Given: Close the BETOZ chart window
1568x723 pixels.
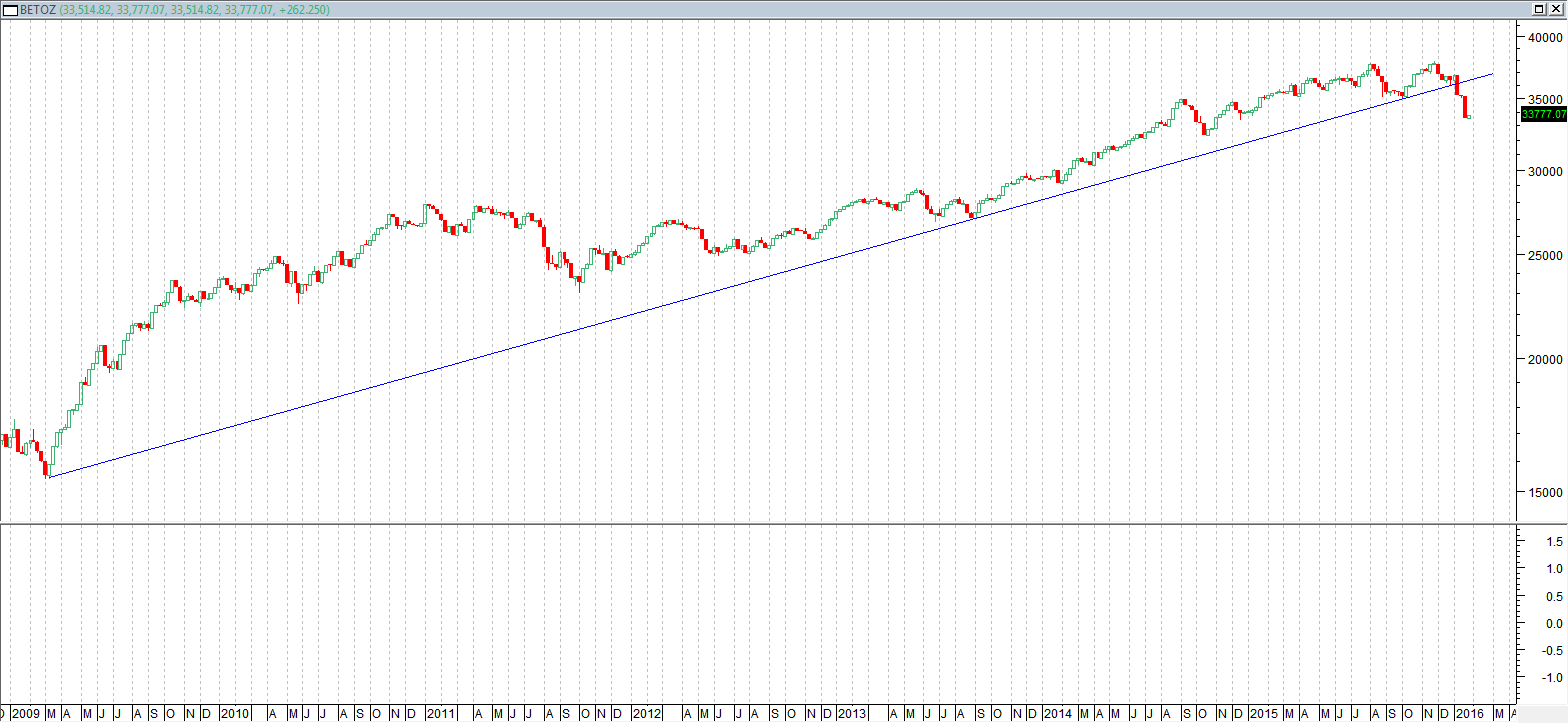Looking at the screenshot, I should coord(1556,9).
